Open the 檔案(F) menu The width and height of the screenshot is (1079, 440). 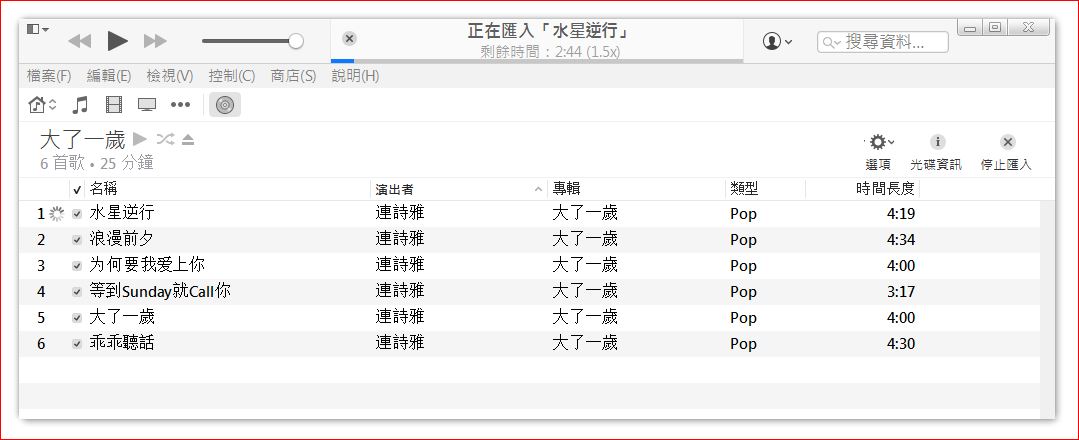(49, 76)
